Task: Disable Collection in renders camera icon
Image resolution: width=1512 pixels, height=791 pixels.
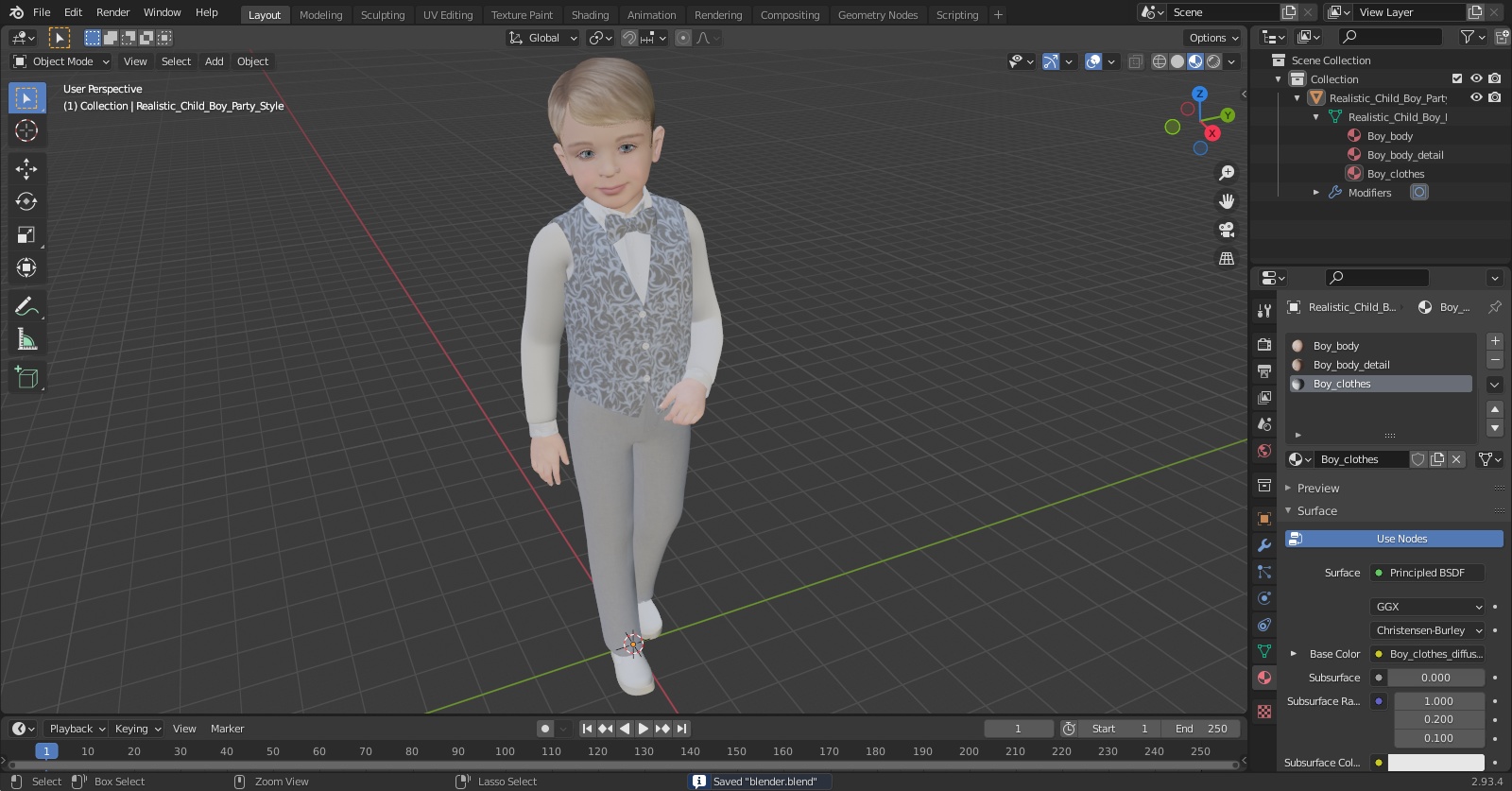Action: coord(1494,78)
